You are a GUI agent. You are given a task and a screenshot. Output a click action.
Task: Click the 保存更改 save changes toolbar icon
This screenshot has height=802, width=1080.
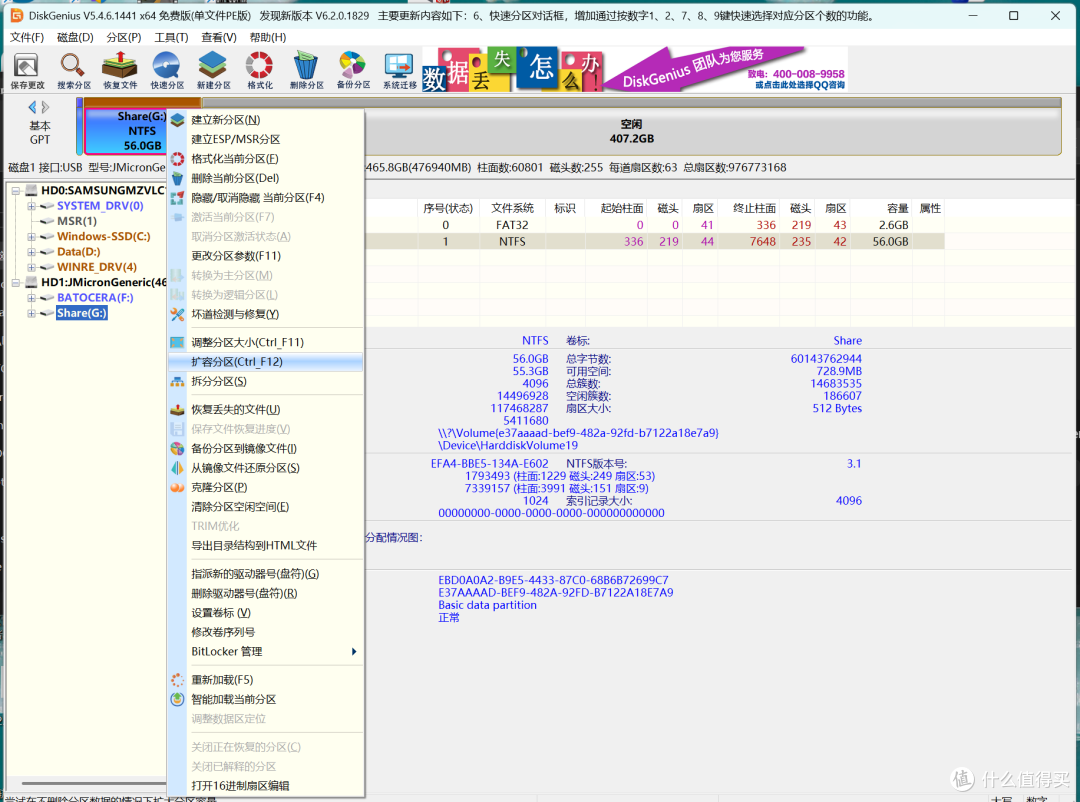27,70
